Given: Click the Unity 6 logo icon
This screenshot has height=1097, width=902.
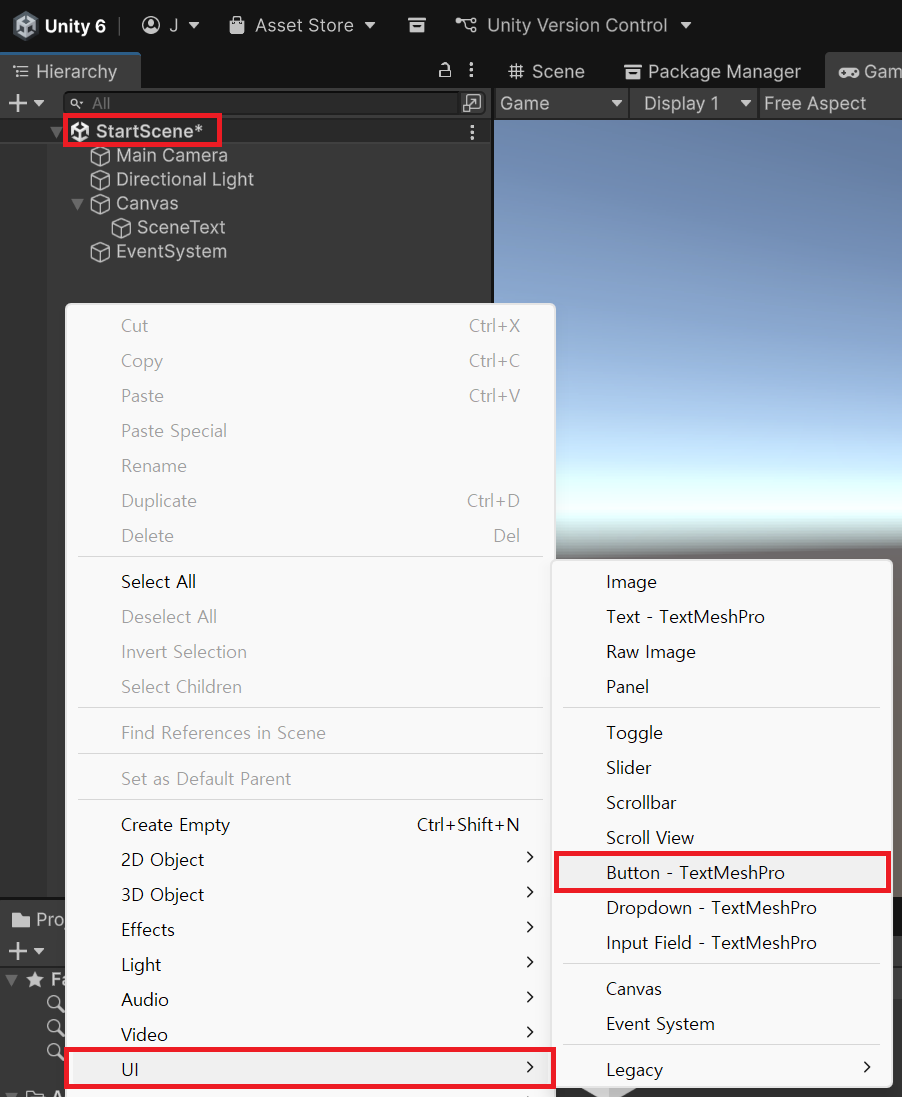Looking at the screenshot, I should (26, 26).
